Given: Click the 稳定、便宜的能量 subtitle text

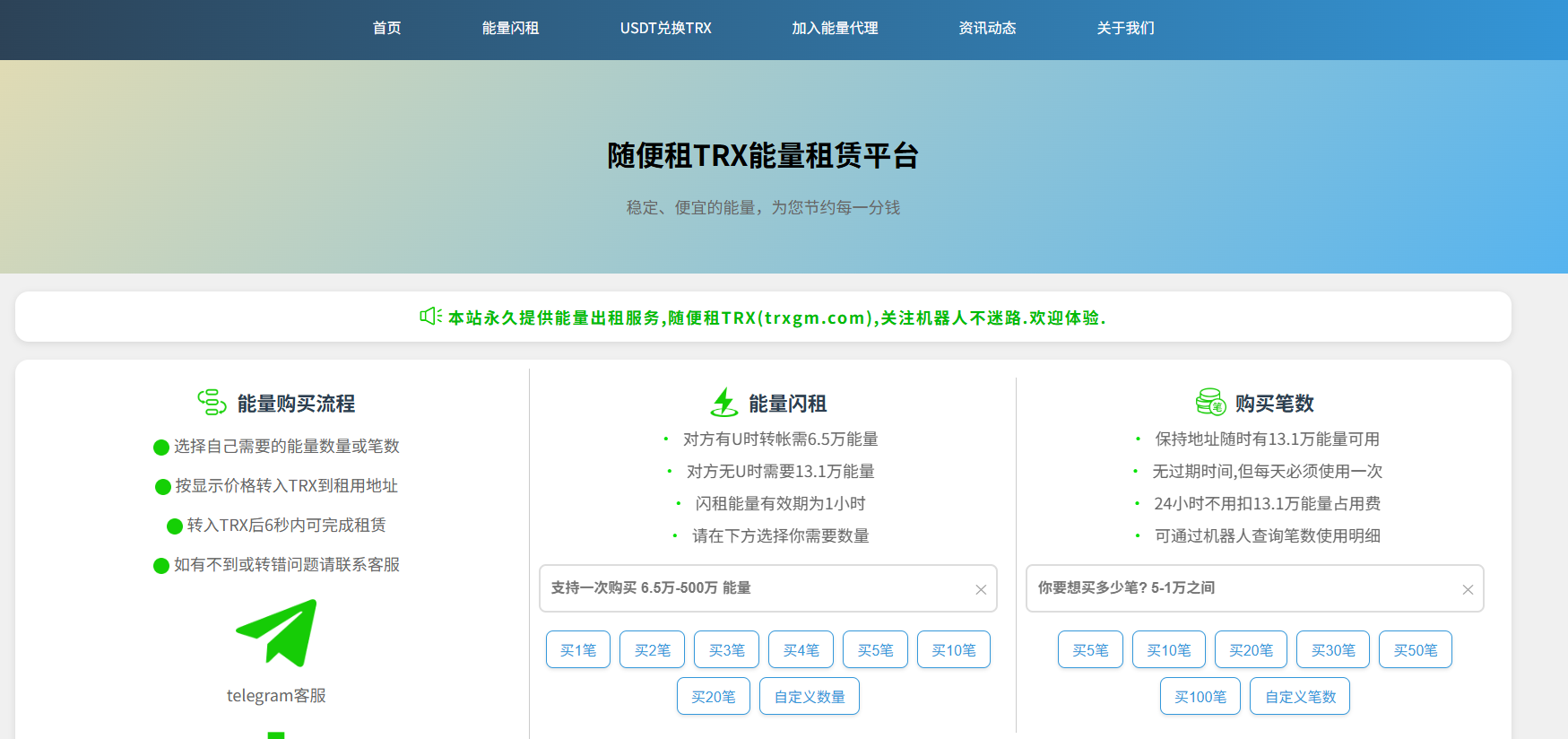Looking at the screenshot, I should (763, 207).
